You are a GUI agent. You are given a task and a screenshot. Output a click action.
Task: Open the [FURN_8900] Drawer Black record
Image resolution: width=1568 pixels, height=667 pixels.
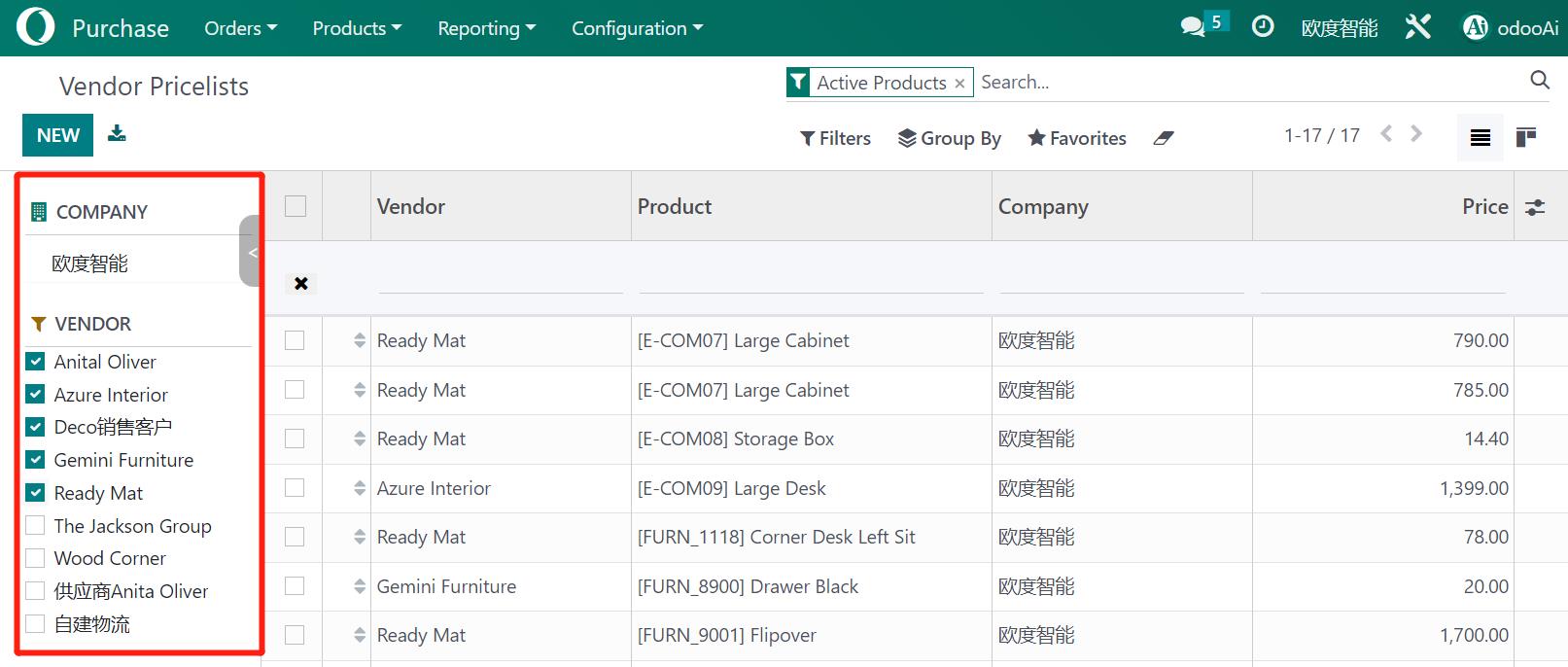click(x=748, y=586)
